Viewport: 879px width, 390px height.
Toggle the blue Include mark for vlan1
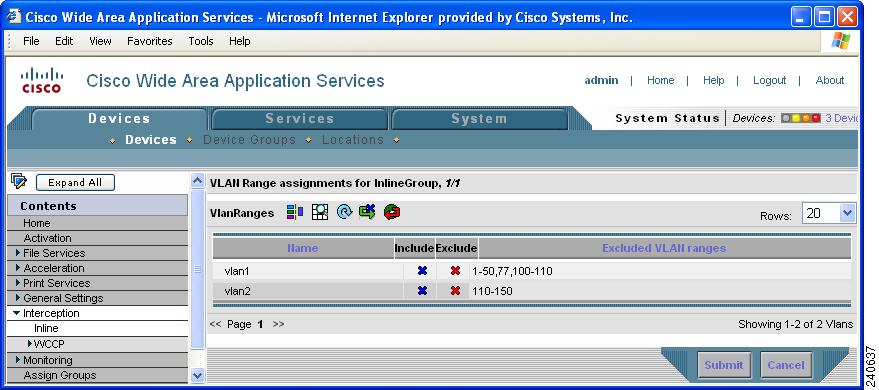(x=423, y=271)
